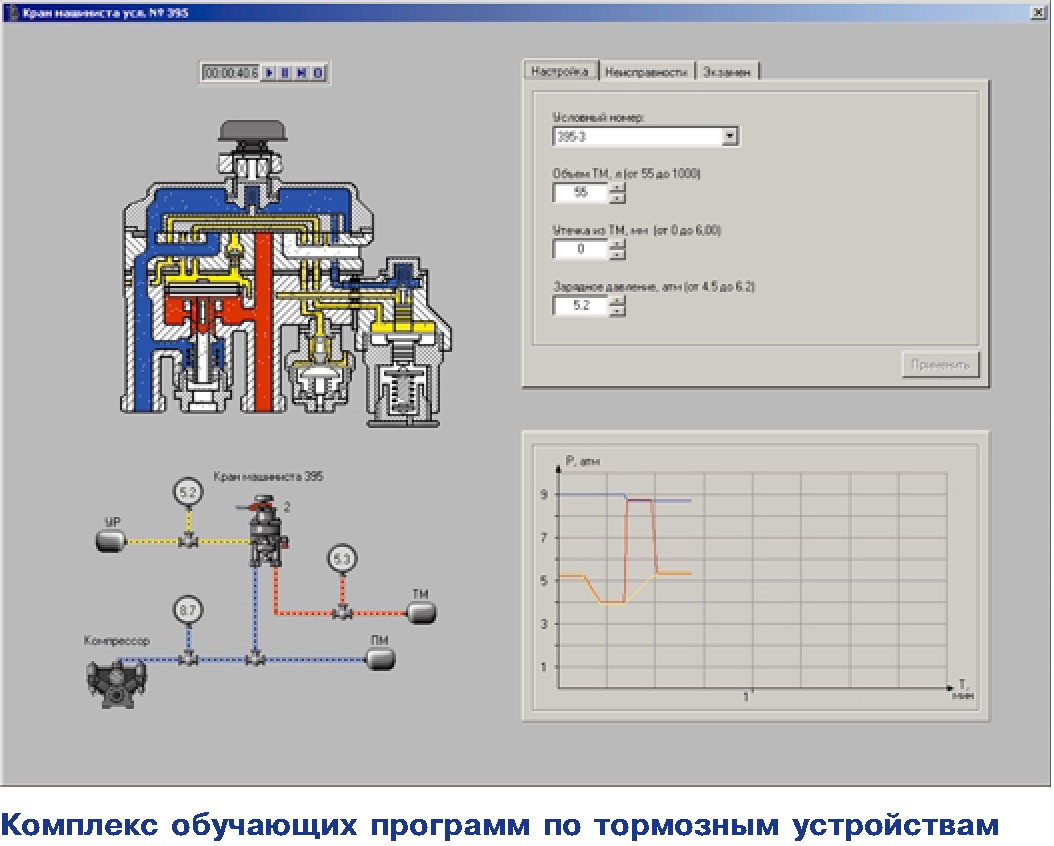Screen dimensions: 1054x846
Task: Stop the simulation with the square button
Action: pyautogui.click(x=317, y=73)
